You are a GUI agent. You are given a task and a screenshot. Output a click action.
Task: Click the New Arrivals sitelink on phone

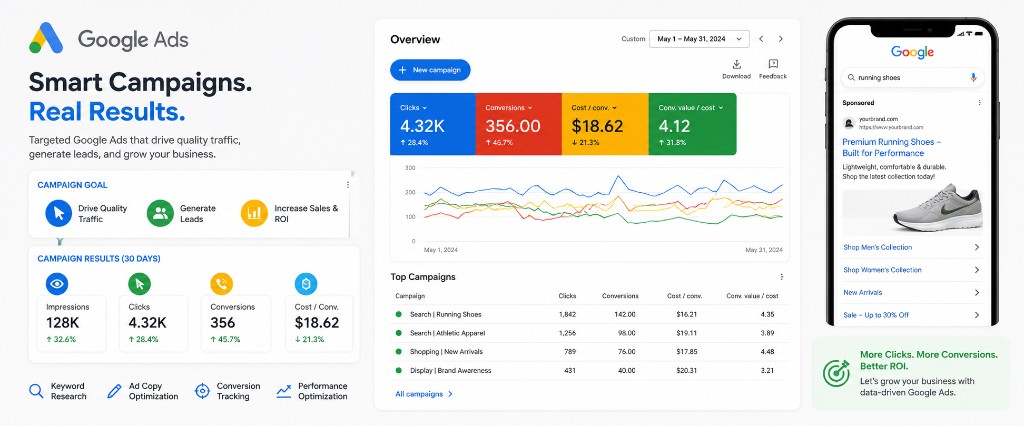click(x=862, y=293)
